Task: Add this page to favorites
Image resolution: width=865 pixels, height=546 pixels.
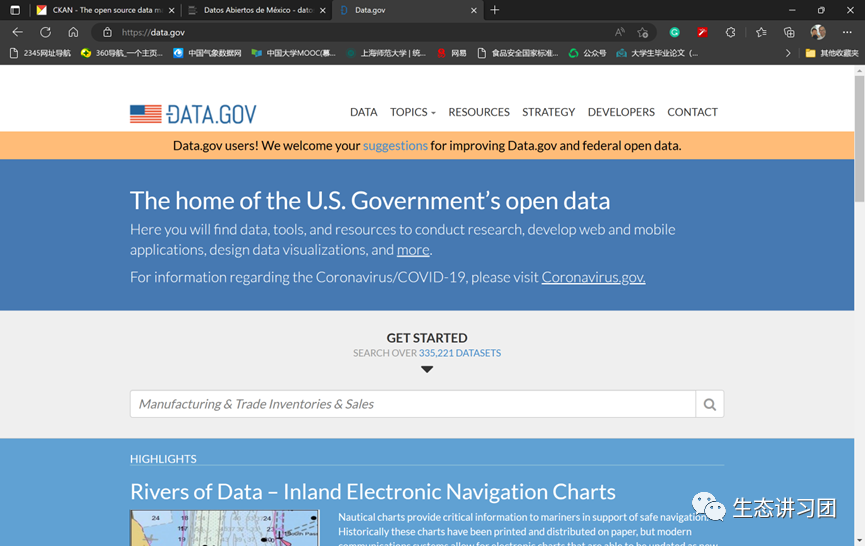Action: pos(642,33)
